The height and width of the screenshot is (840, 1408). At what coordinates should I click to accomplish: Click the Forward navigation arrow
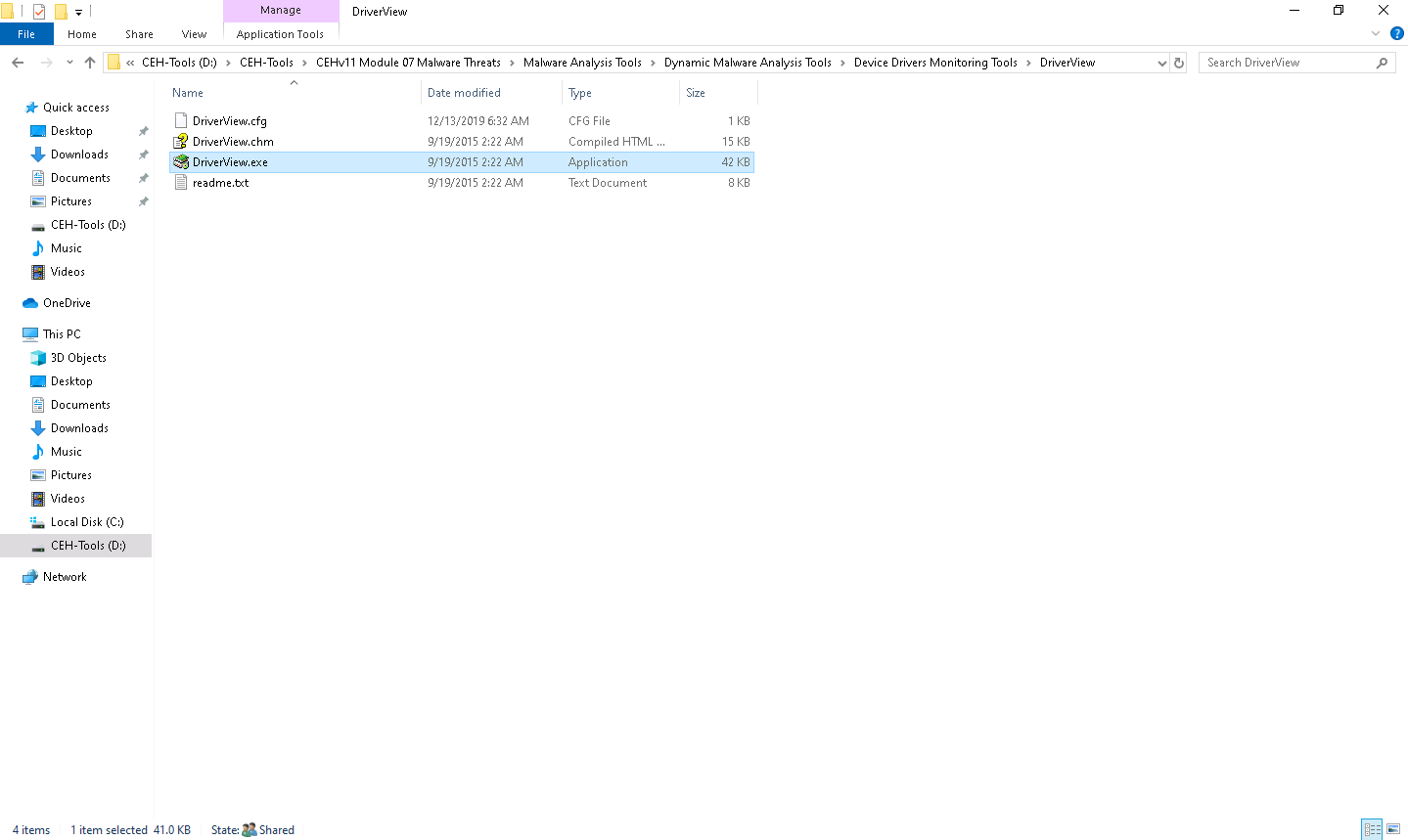[47, 63]
